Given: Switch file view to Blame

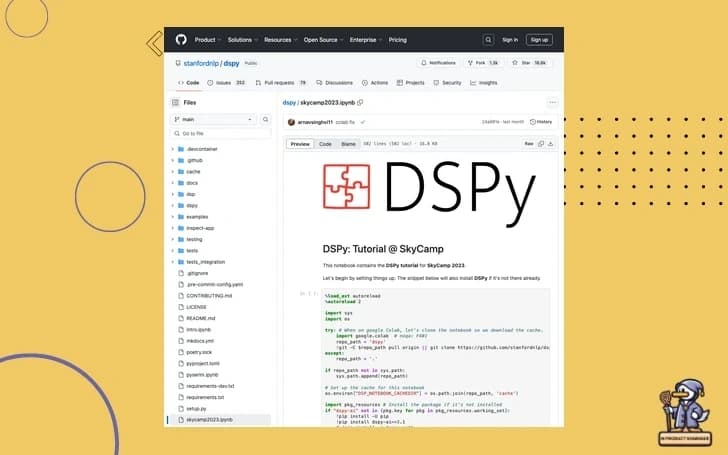Looking at the screenshot, I should [x=348, y=144].
